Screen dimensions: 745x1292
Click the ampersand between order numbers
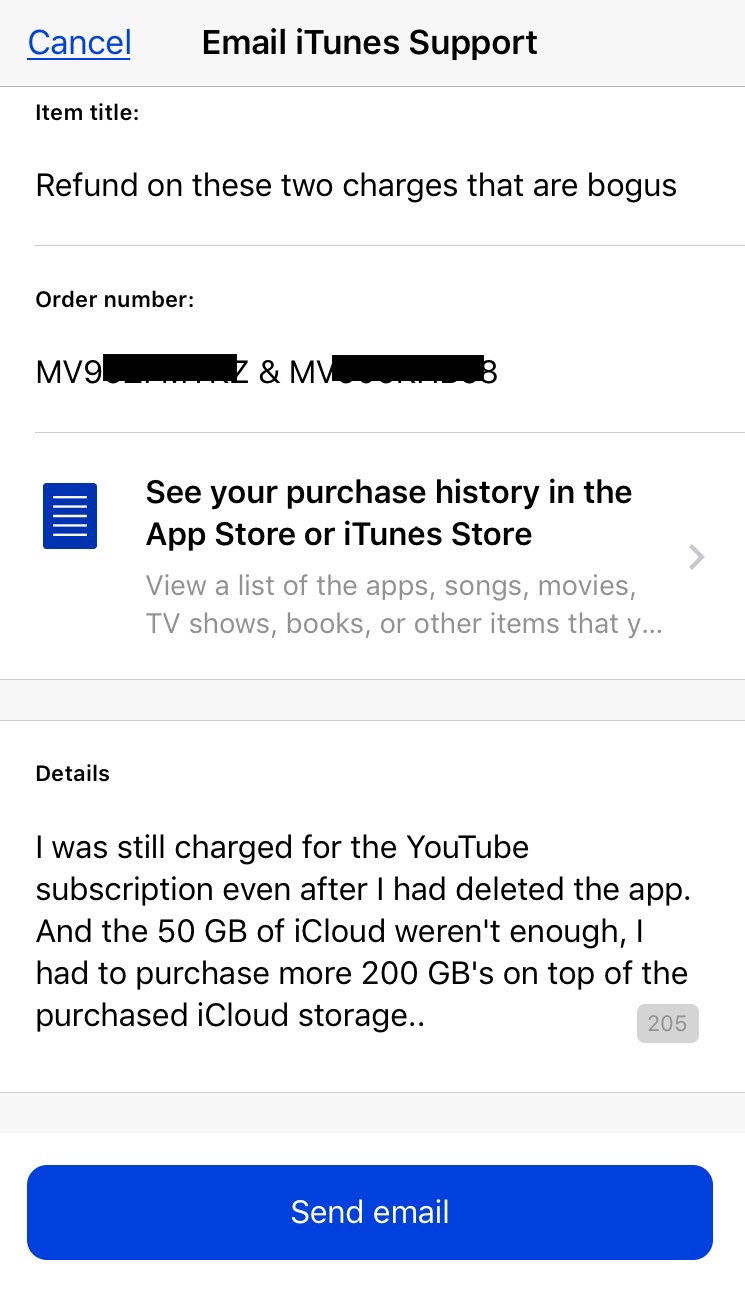pos(268,373)
